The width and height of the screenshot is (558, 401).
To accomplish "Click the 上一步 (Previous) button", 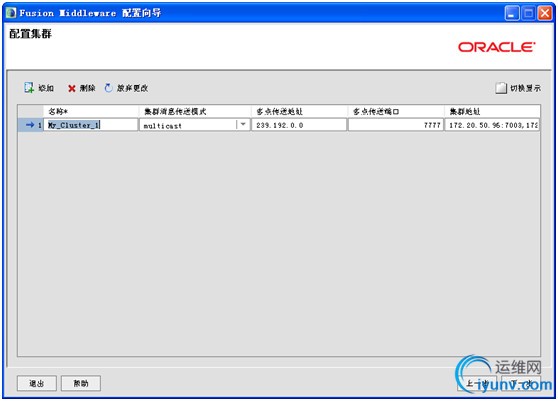I will coord(477,383).
